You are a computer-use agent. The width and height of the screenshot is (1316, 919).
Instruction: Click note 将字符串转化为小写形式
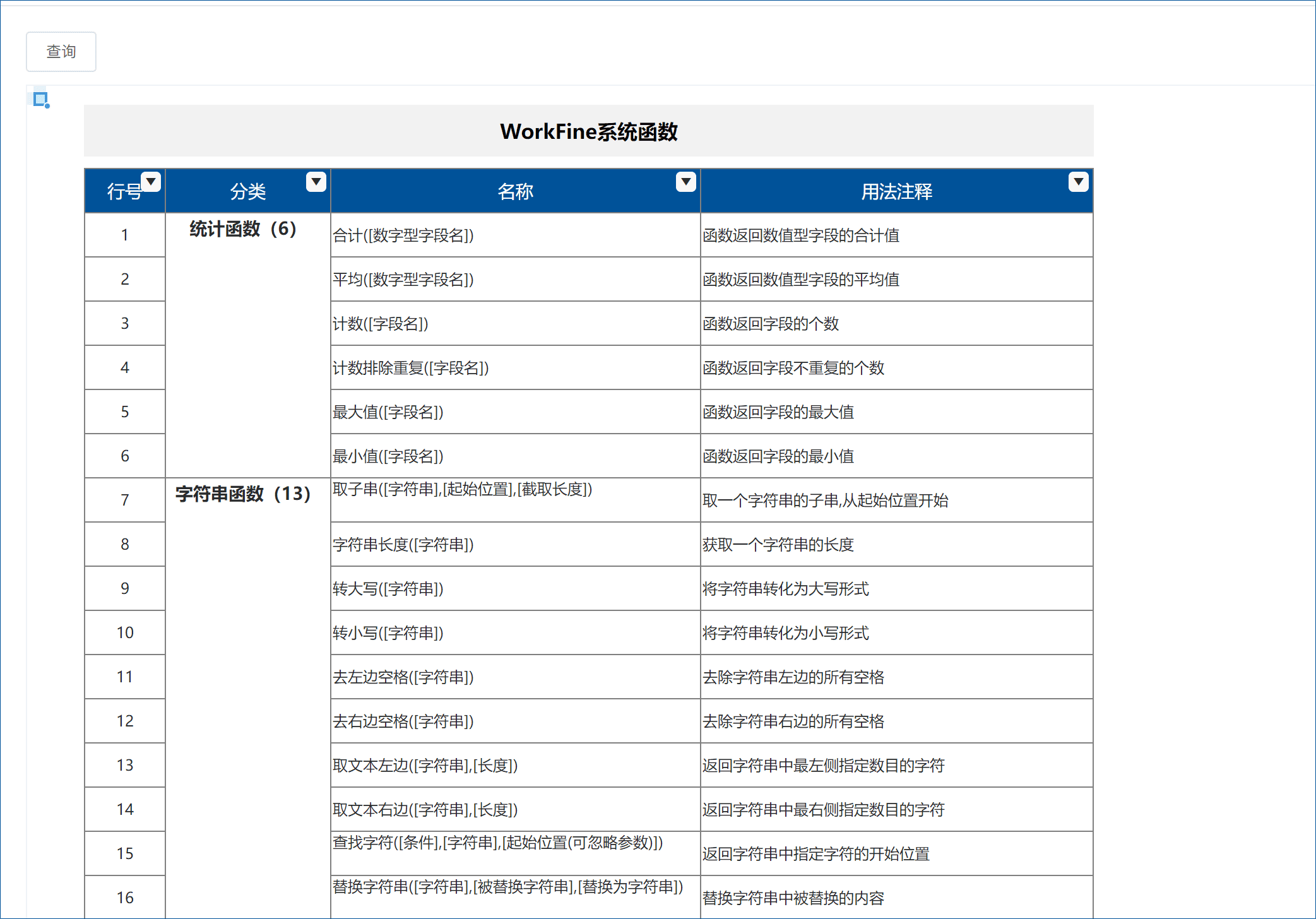[x=897, y=633]
